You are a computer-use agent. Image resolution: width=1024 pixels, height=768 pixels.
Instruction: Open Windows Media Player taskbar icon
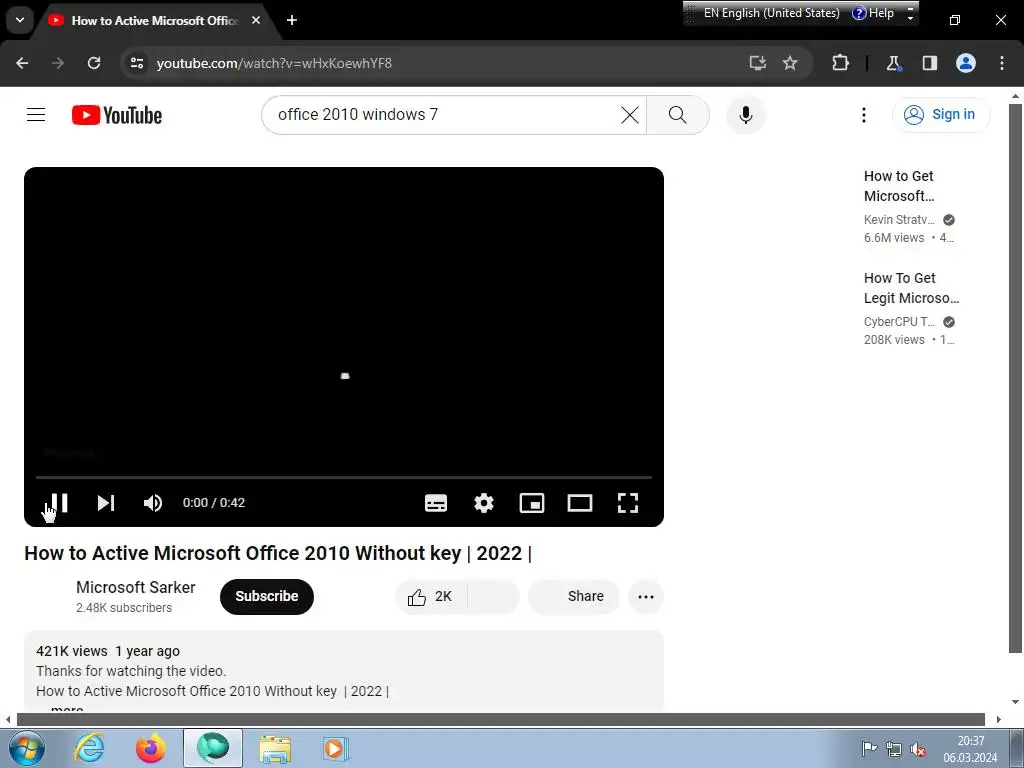(337, 748)
